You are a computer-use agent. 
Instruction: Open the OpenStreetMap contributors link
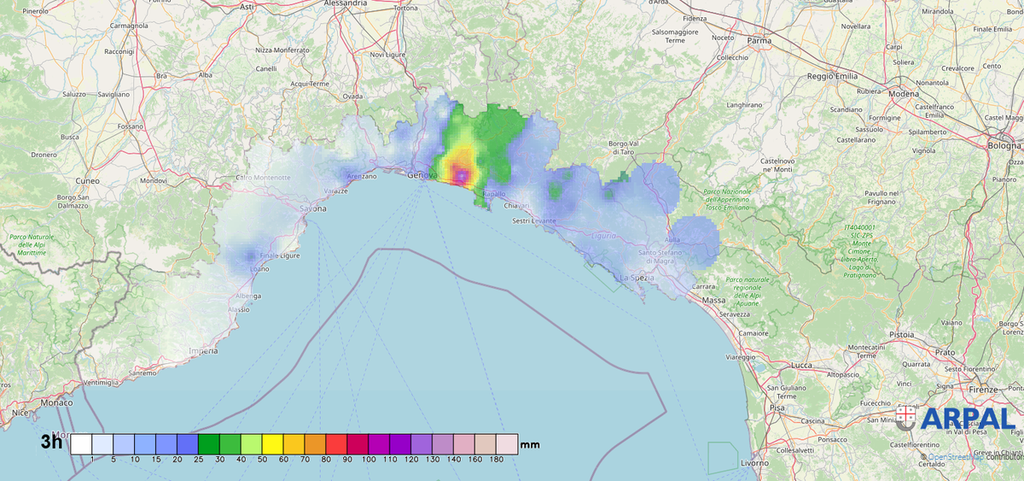point(957,456)
